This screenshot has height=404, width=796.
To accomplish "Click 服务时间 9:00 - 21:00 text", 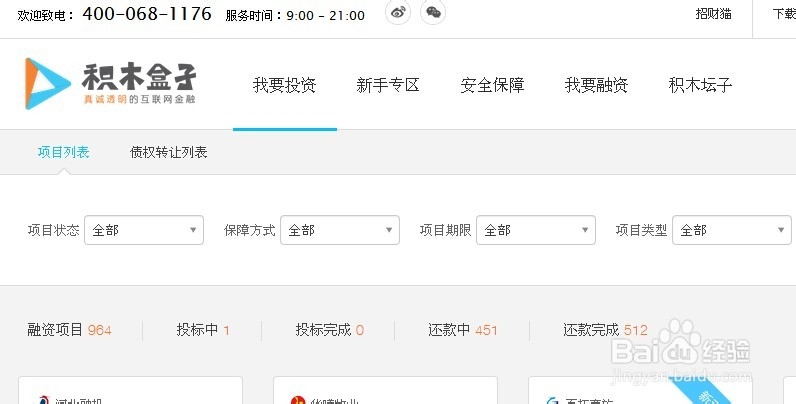I will 295,16.
